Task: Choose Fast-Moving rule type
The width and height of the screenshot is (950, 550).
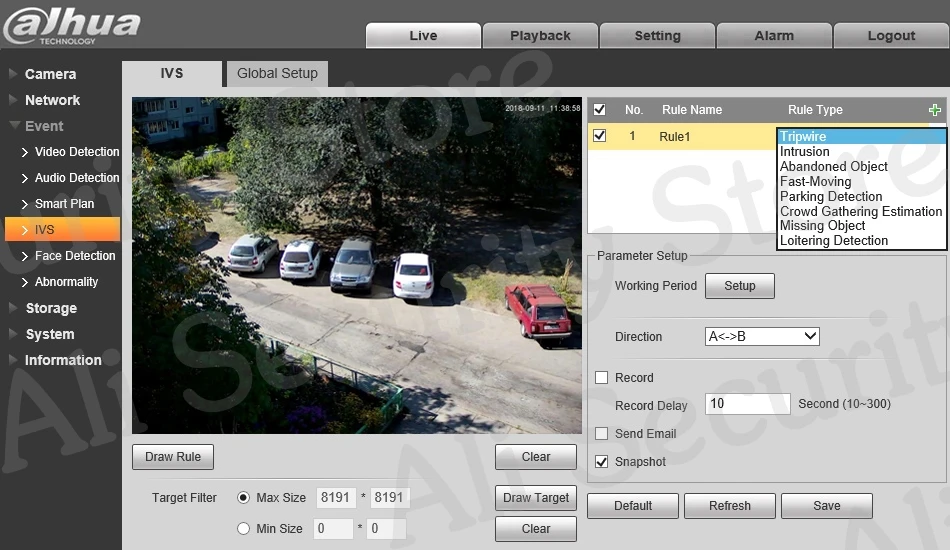Action: pyautogui.click(x=861, y=182)
